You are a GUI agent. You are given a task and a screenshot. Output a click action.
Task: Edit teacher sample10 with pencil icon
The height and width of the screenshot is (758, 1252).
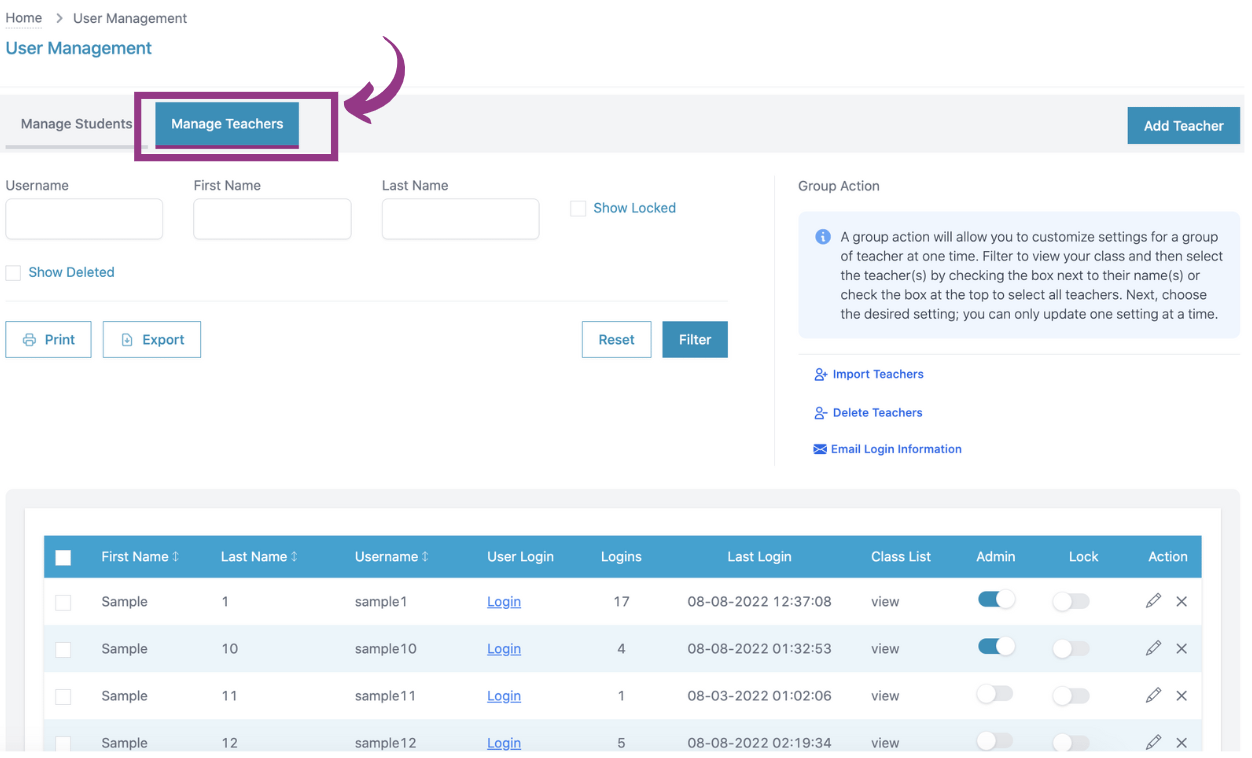point(1153,648)
